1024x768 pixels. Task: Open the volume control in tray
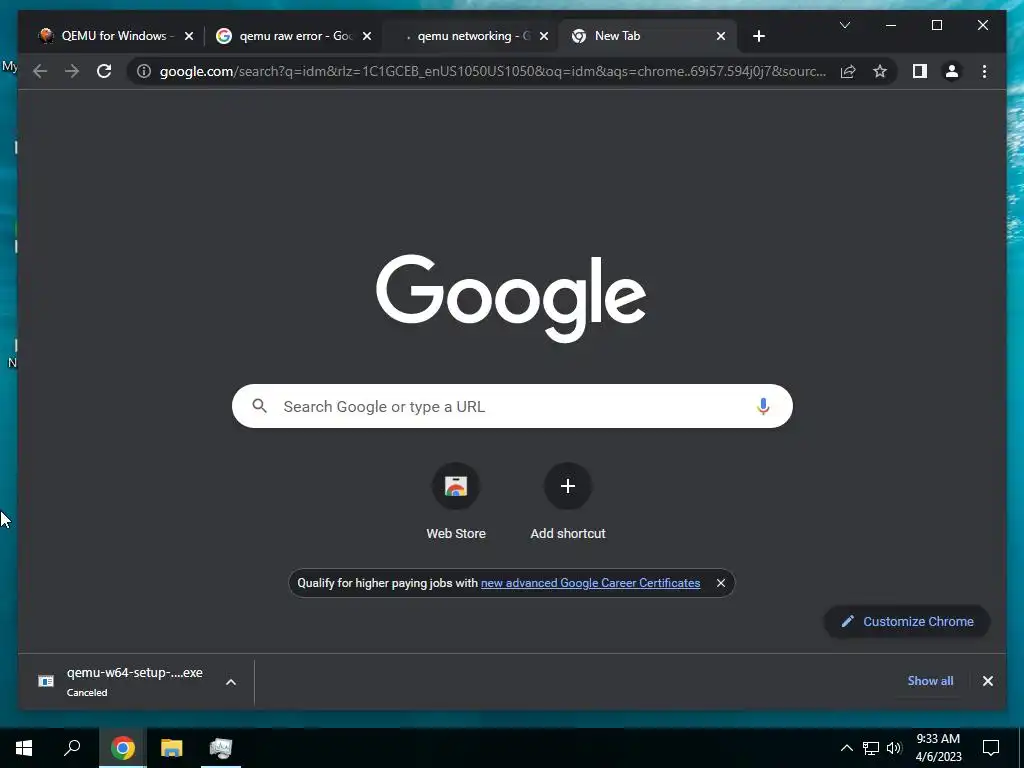[x=894, y=748]
